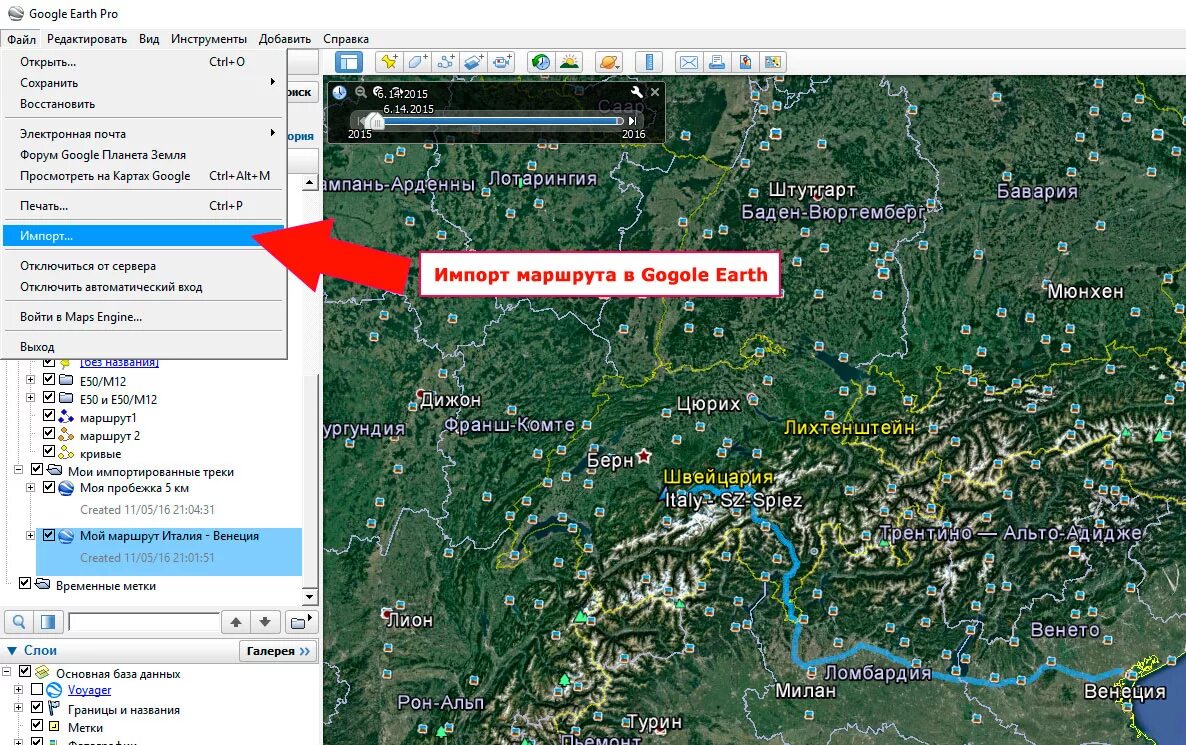Click into the Places search field
Image resolution: width=1186 pixels, height=745 pixels.
tap(144, 622)
